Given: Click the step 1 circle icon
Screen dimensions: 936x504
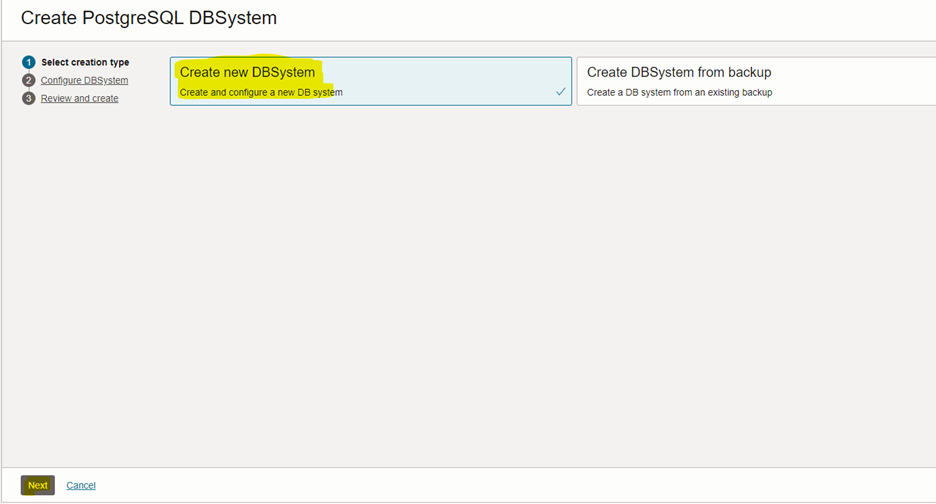Looking at the screenshot, I should pos(29,62).
